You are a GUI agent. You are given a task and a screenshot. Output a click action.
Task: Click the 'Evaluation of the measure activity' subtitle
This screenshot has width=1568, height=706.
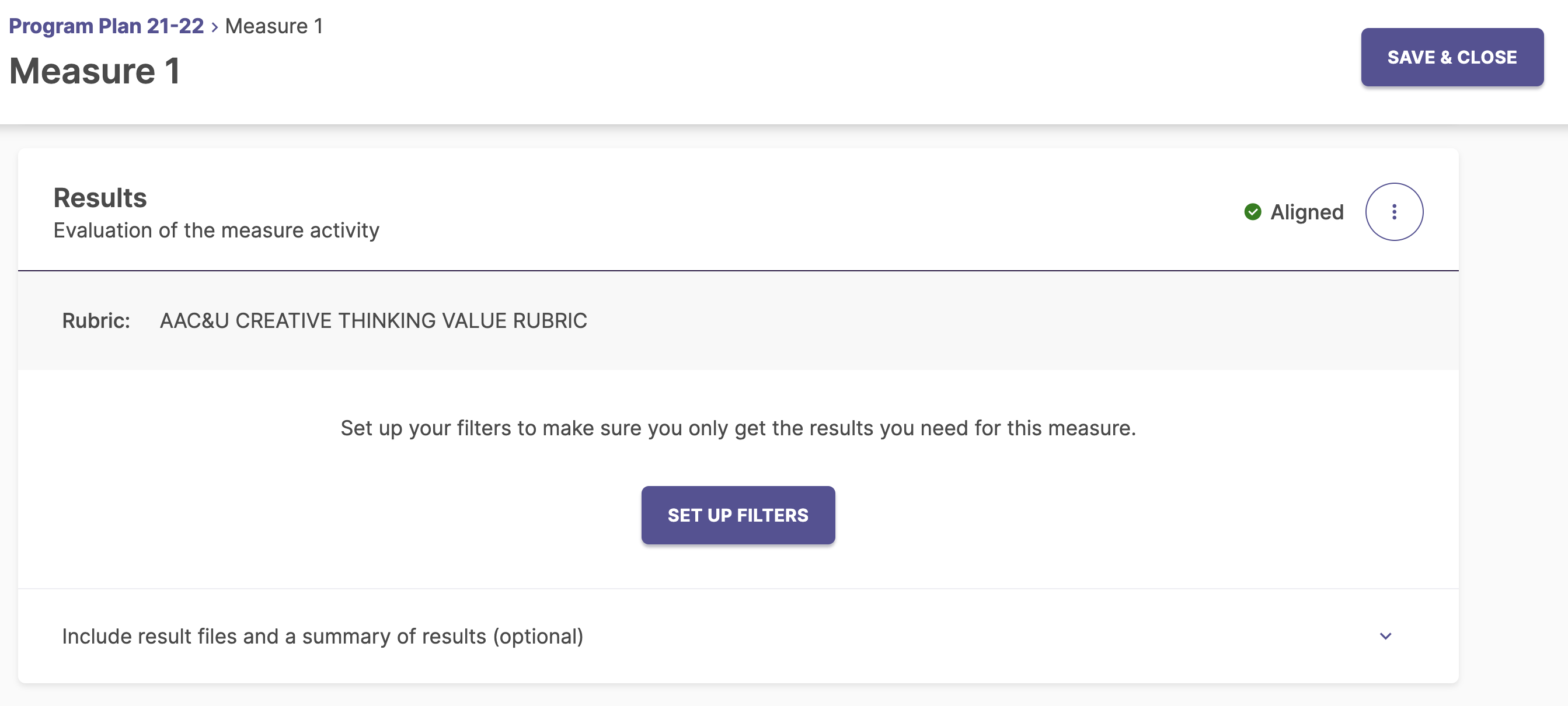pos(216,230)
